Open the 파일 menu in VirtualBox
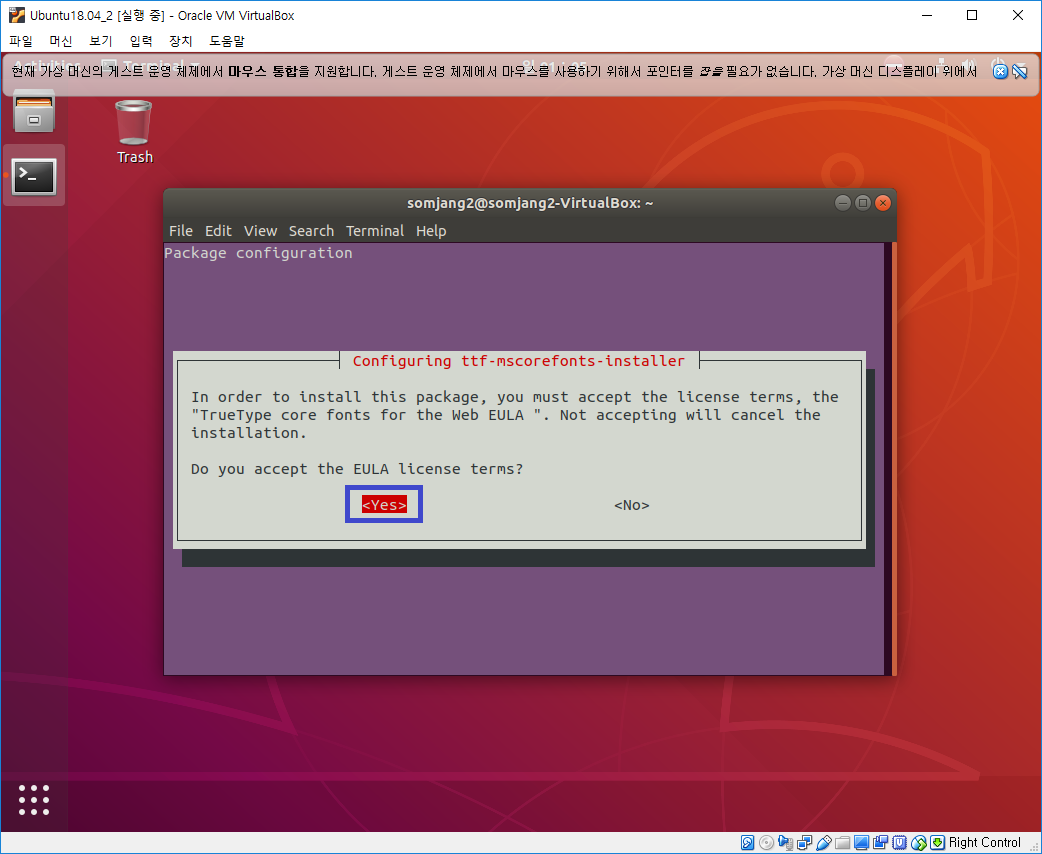The image size is (1042, 854). 21,41
